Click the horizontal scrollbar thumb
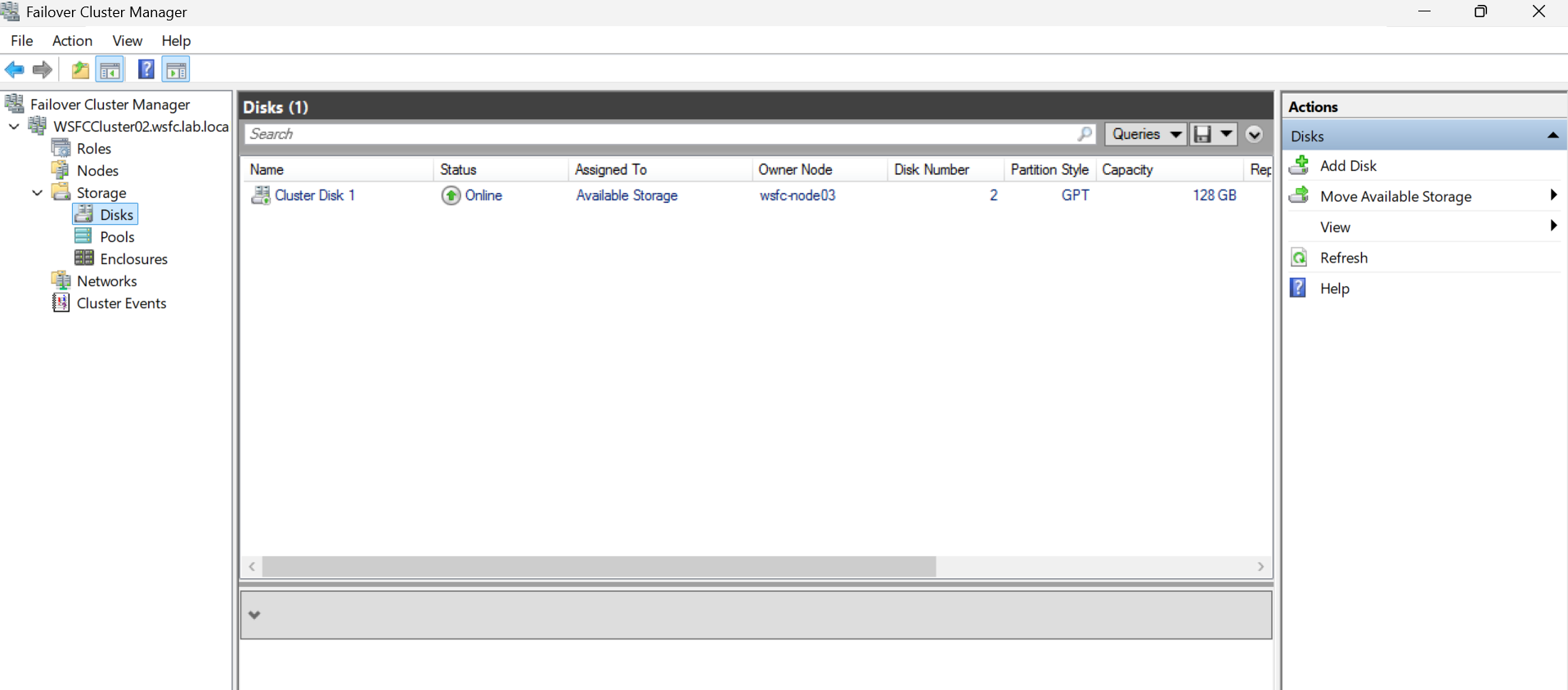 (599, 567)
